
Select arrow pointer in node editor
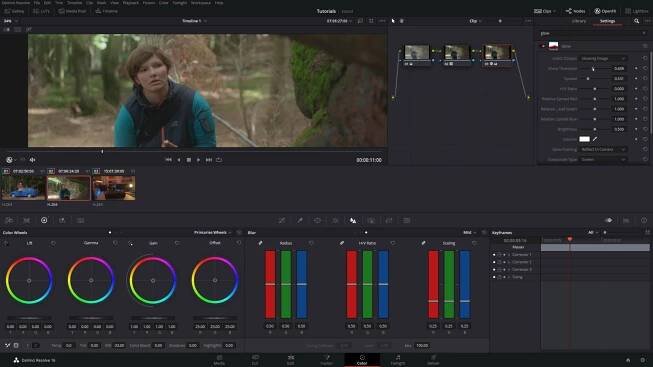click(393, 21)
